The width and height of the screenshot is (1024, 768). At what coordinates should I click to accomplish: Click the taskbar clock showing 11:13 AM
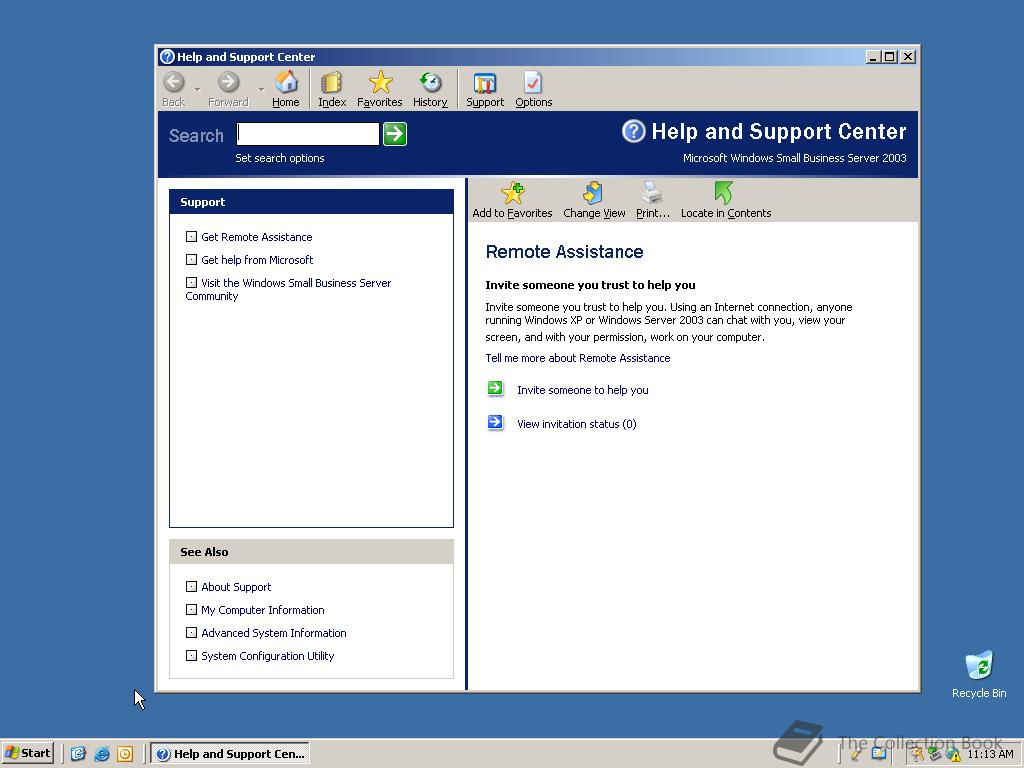(990, 754)
